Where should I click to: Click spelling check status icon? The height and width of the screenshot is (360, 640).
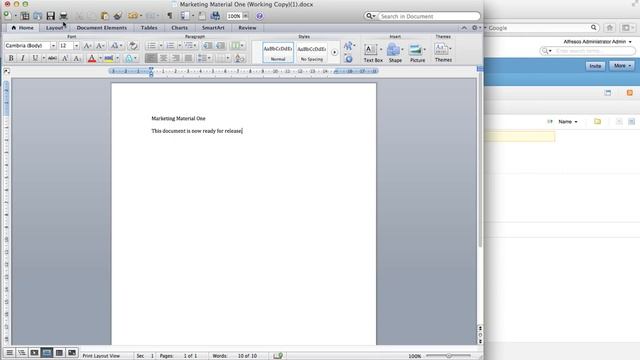click(278, 356)
